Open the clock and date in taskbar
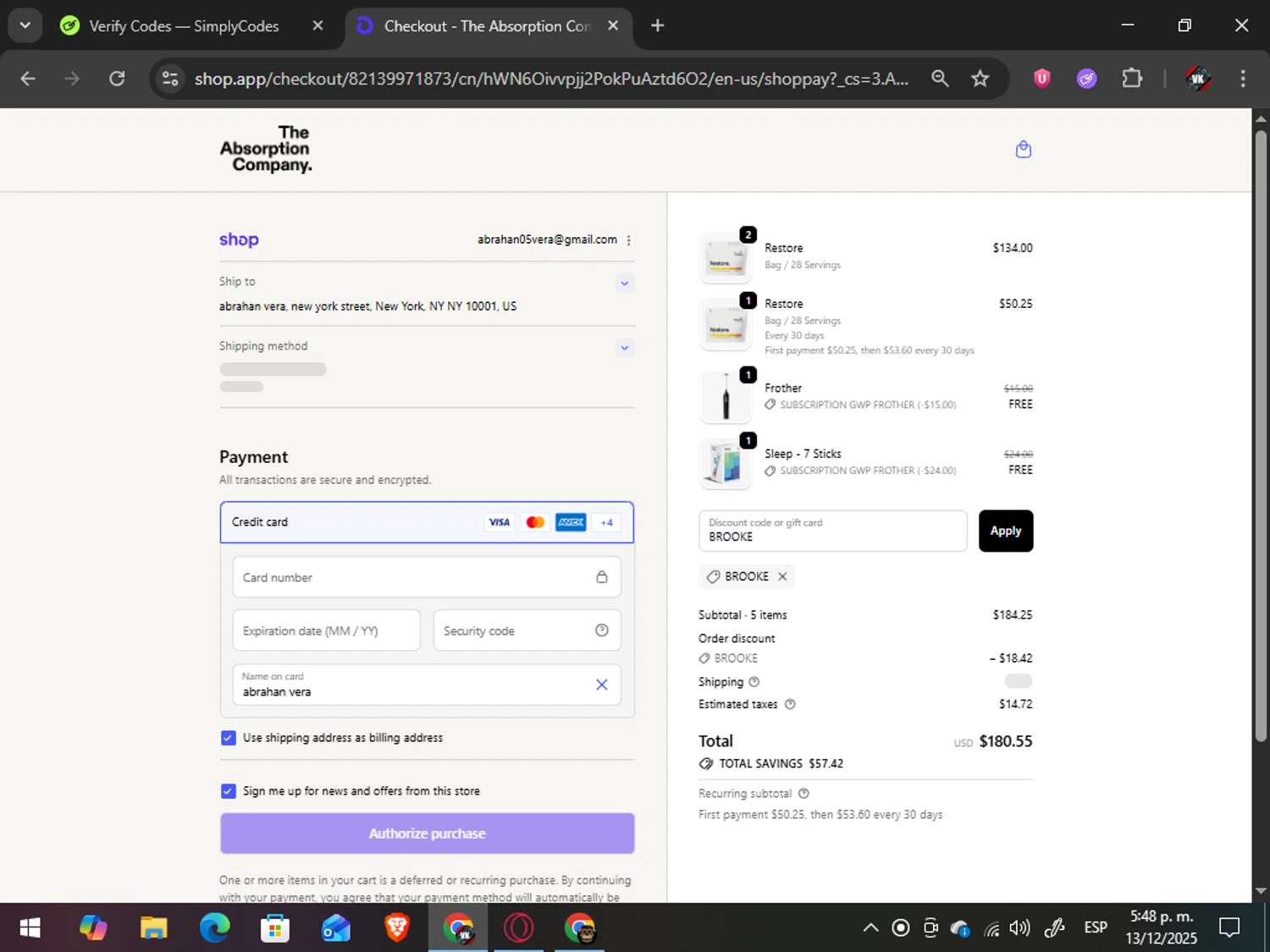1270x952 pixels. click(1161, 927)
